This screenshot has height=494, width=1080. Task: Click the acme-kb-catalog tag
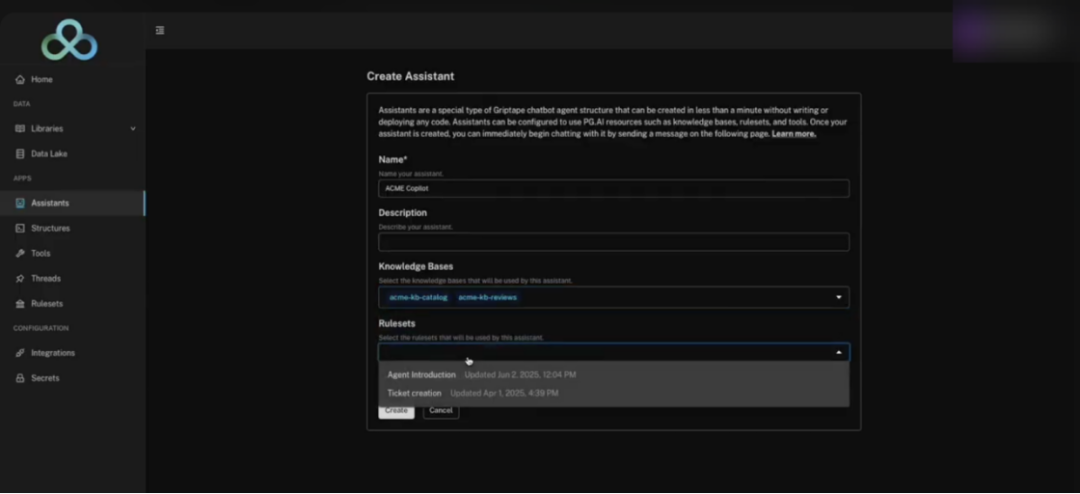[418, 298]
